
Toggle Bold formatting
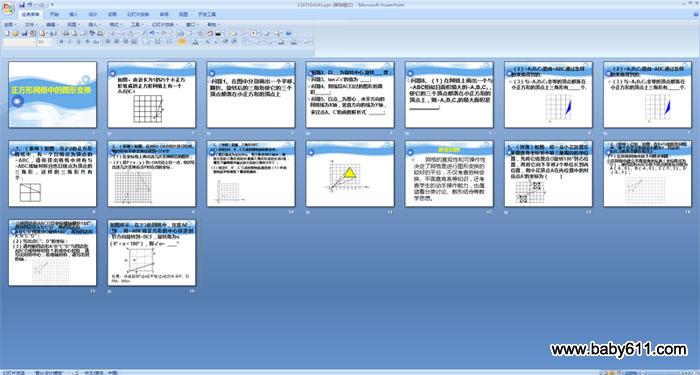(61, 42)
